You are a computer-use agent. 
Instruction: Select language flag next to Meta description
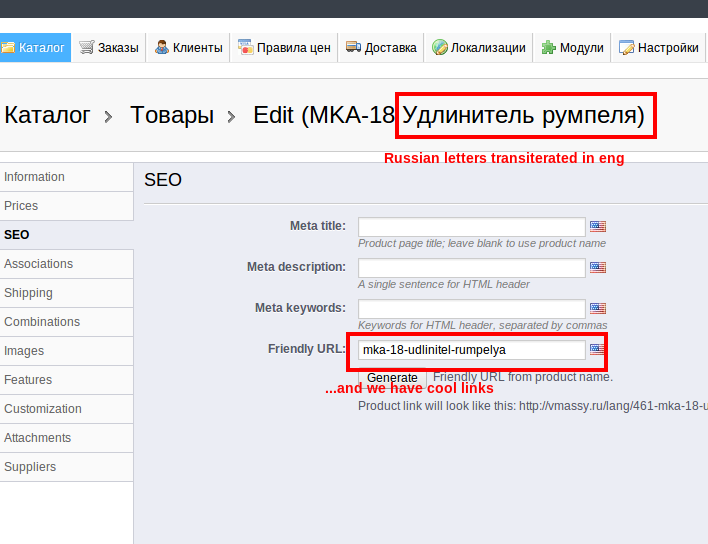point(598,267)
